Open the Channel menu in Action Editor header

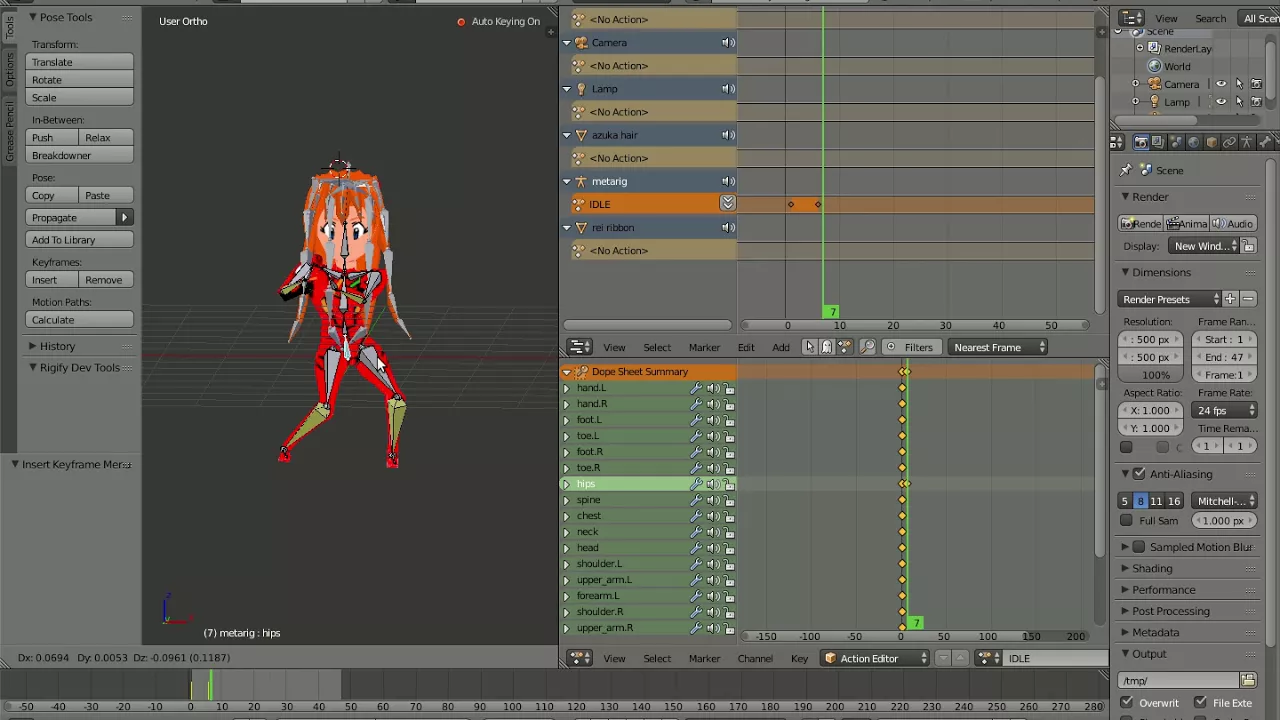pyautogui.click(x=755, y=658)
